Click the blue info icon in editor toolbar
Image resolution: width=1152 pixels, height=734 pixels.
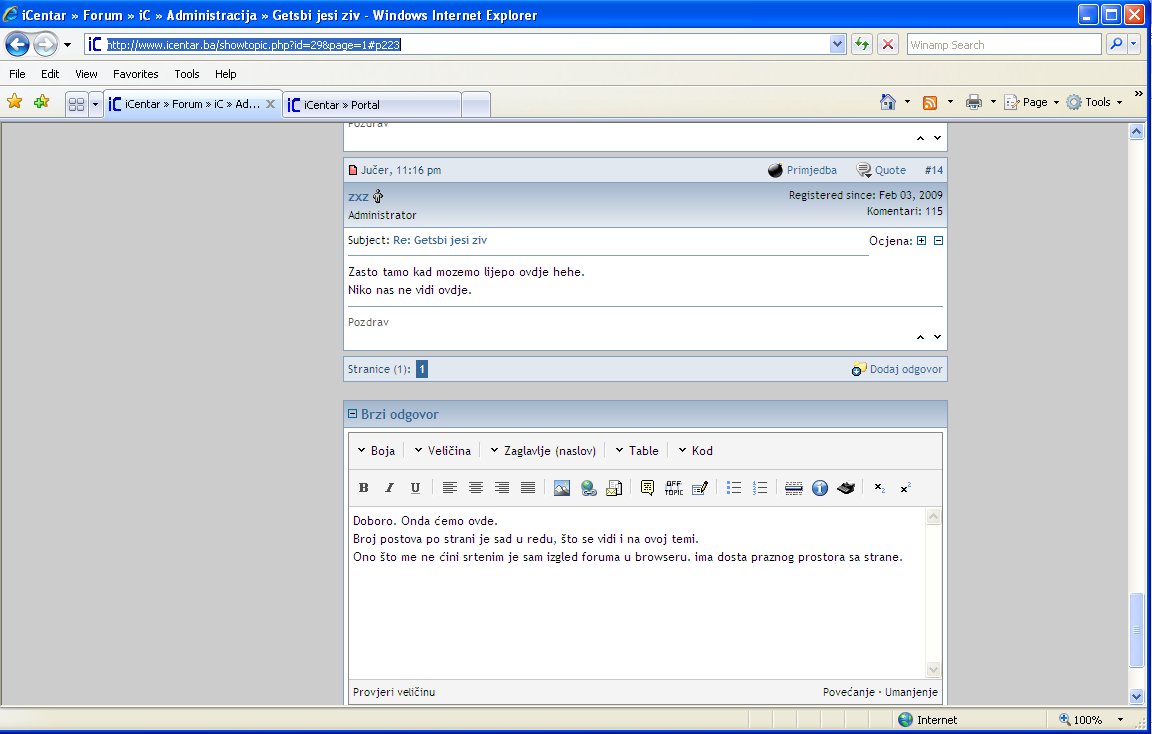click(820, 488)
